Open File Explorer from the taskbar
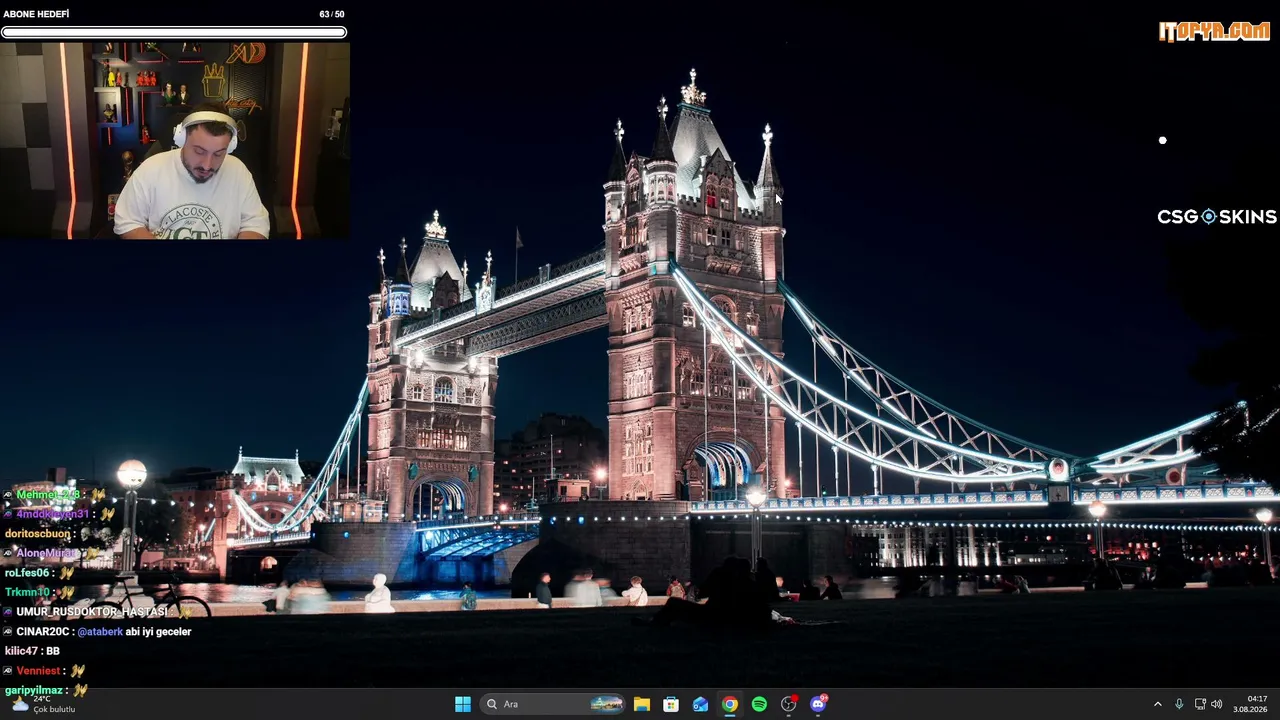The height and width of the screenshot is (720, 1280). [x=642, y=704]
